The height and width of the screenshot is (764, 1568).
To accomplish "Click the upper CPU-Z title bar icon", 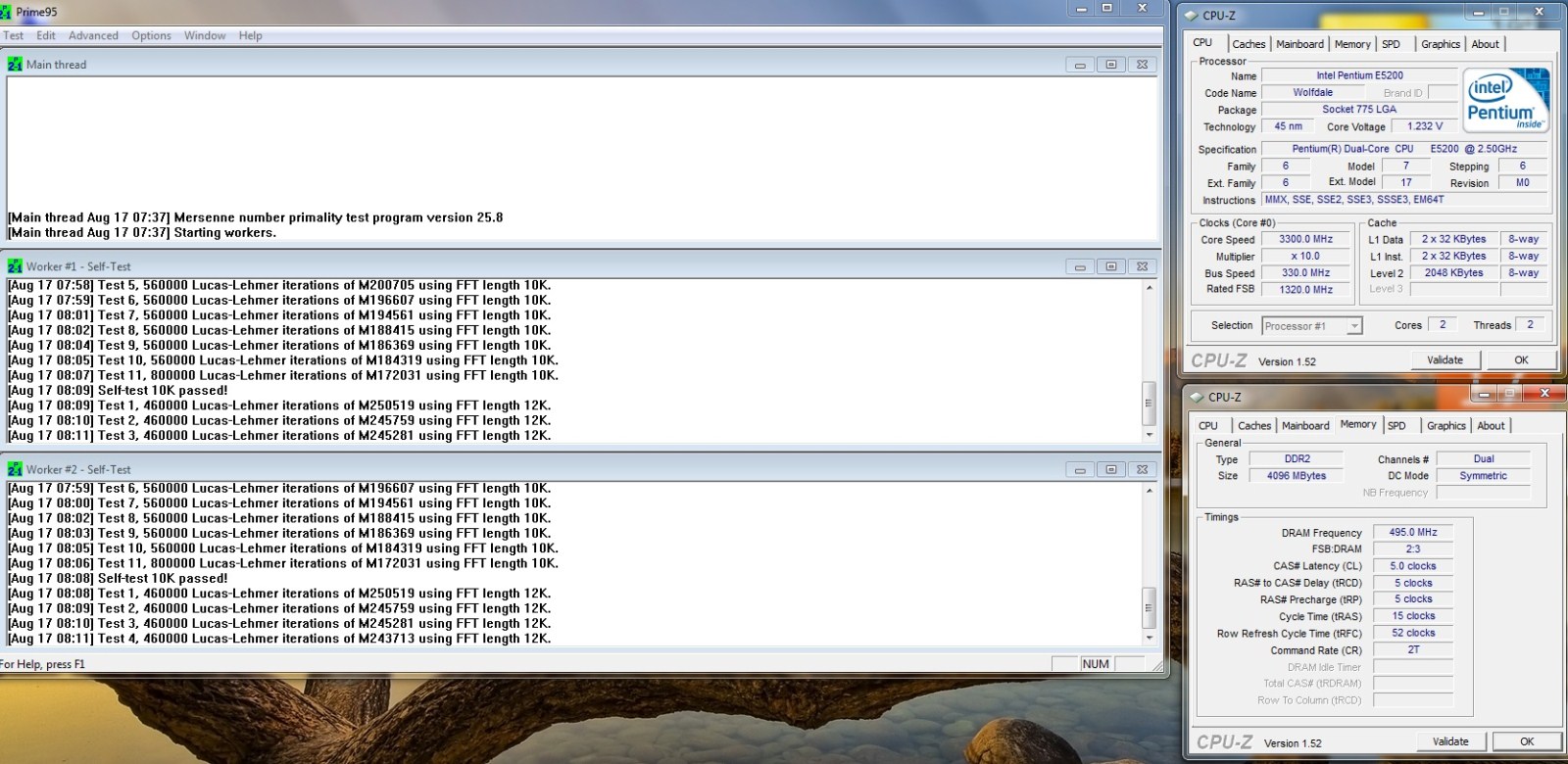I will tap(1192, 16).
